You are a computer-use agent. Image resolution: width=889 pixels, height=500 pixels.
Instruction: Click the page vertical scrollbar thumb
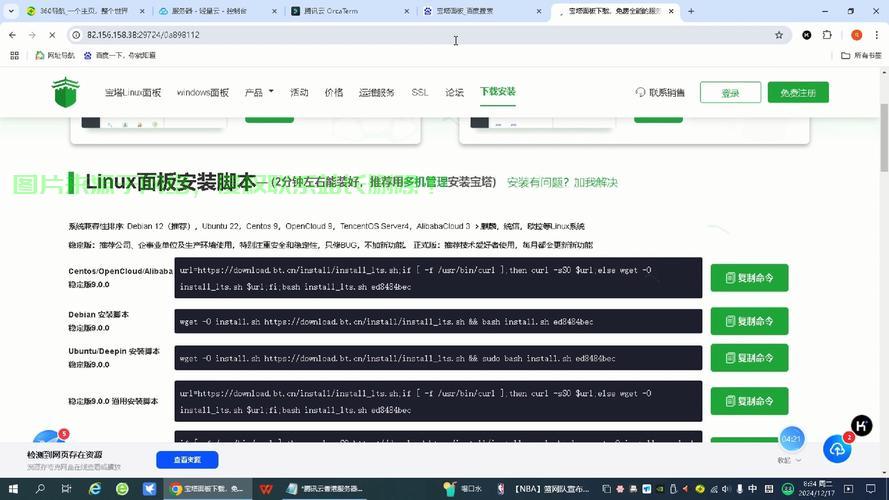pos(884,138)
